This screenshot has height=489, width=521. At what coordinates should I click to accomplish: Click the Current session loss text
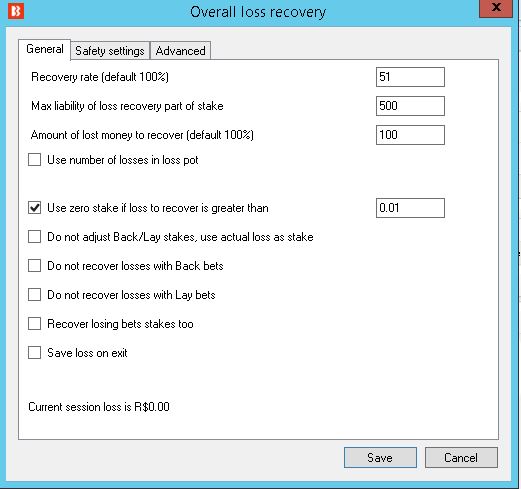pos(99,407)
